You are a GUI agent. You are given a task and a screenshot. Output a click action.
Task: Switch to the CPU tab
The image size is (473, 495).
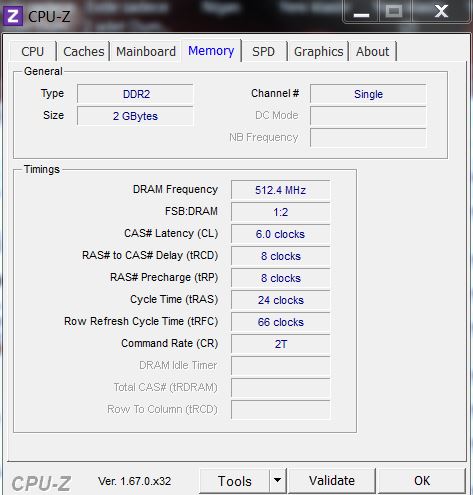[x=33, y=52]
